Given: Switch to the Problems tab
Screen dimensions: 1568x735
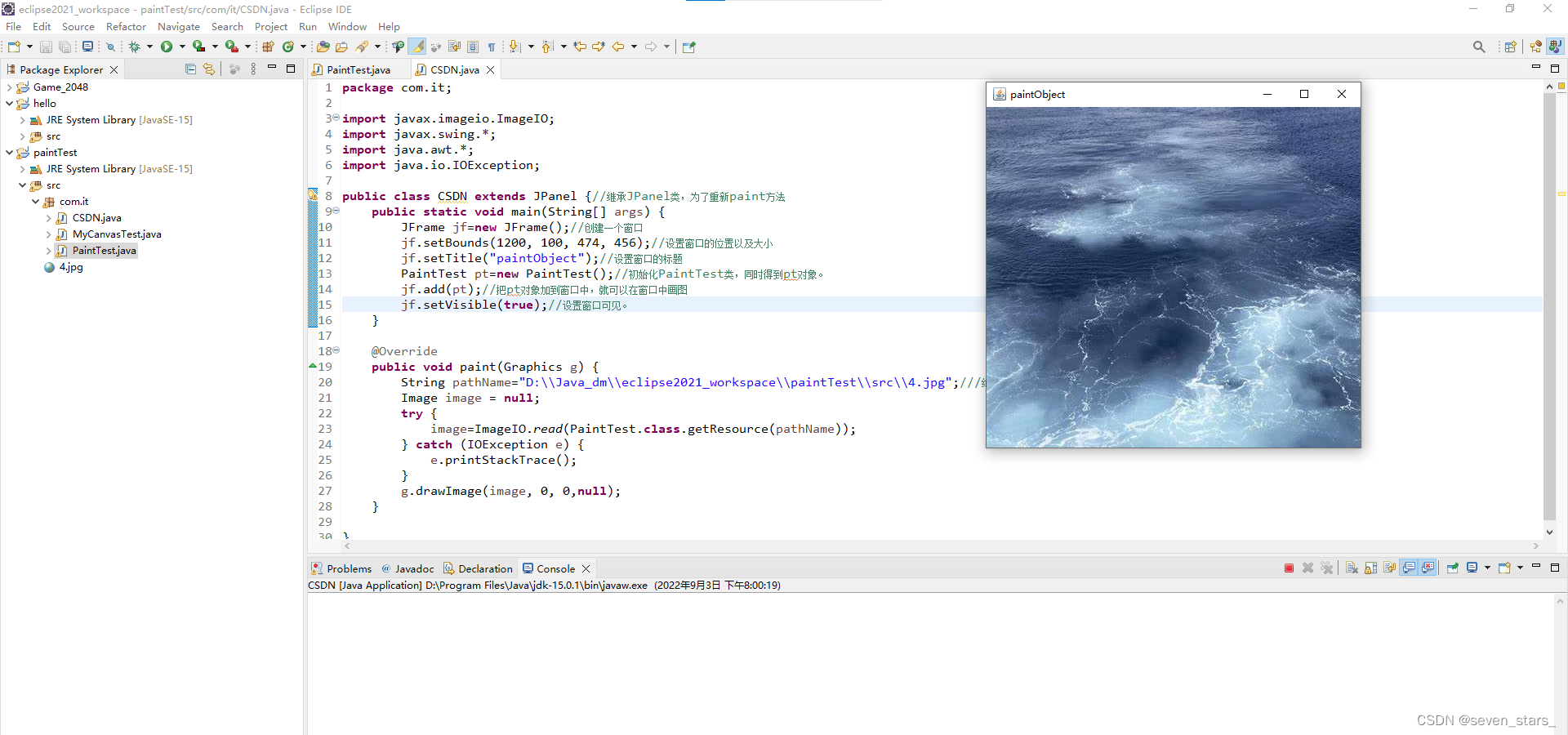Looking at the screenshot, I should tap(341, 568).
